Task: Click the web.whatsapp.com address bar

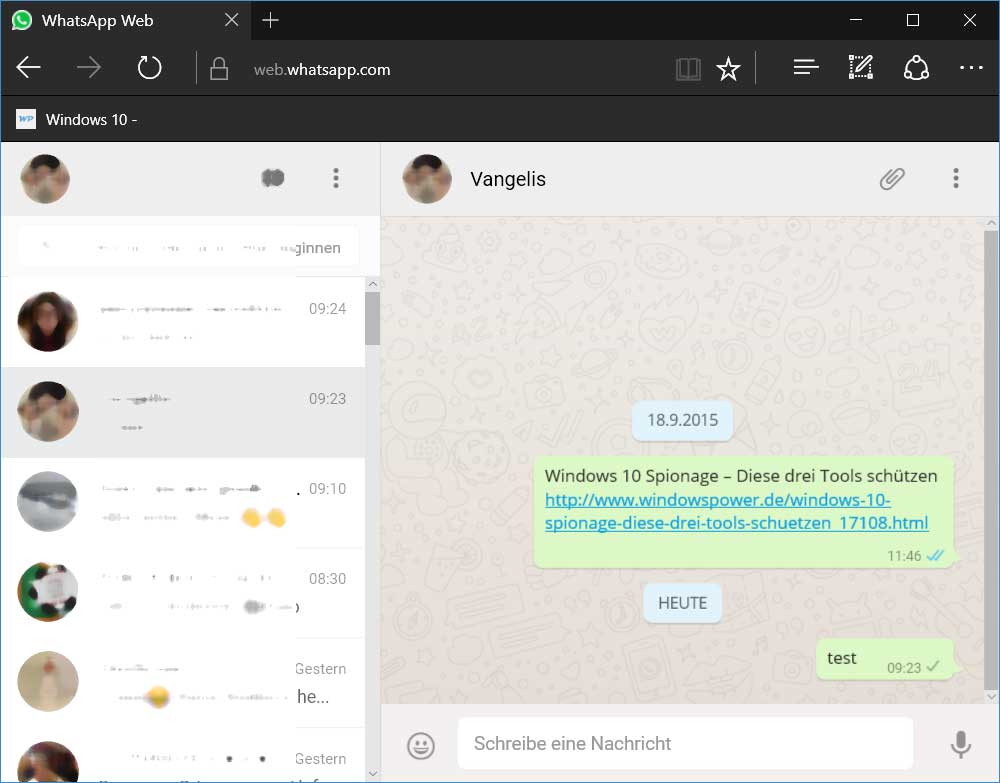Action: [322, 69]
